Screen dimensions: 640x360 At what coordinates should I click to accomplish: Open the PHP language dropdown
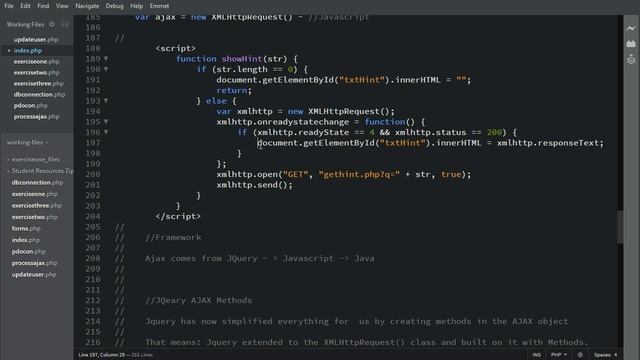click(x=559, y=355)
